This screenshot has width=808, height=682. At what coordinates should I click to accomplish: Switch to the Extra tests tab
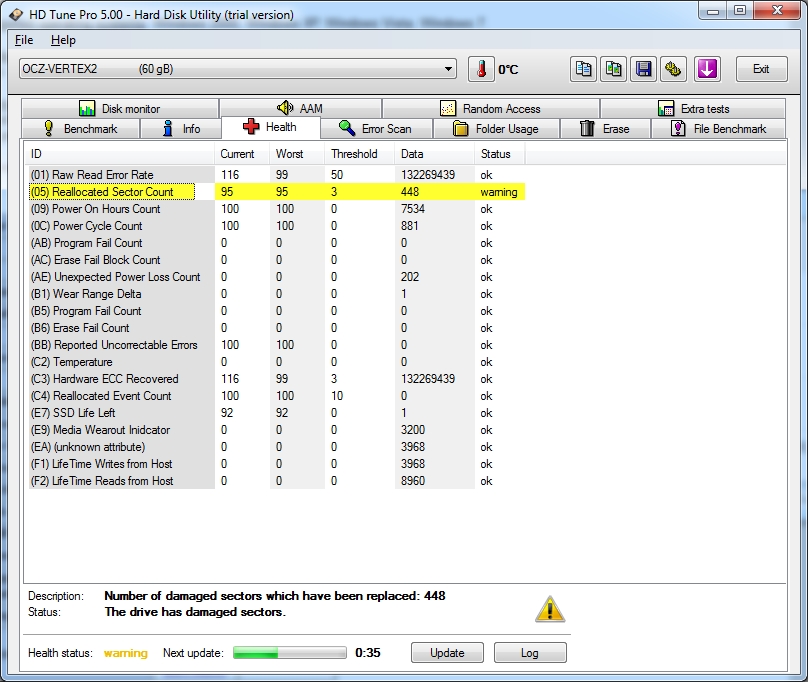click(x=693, y=109)
